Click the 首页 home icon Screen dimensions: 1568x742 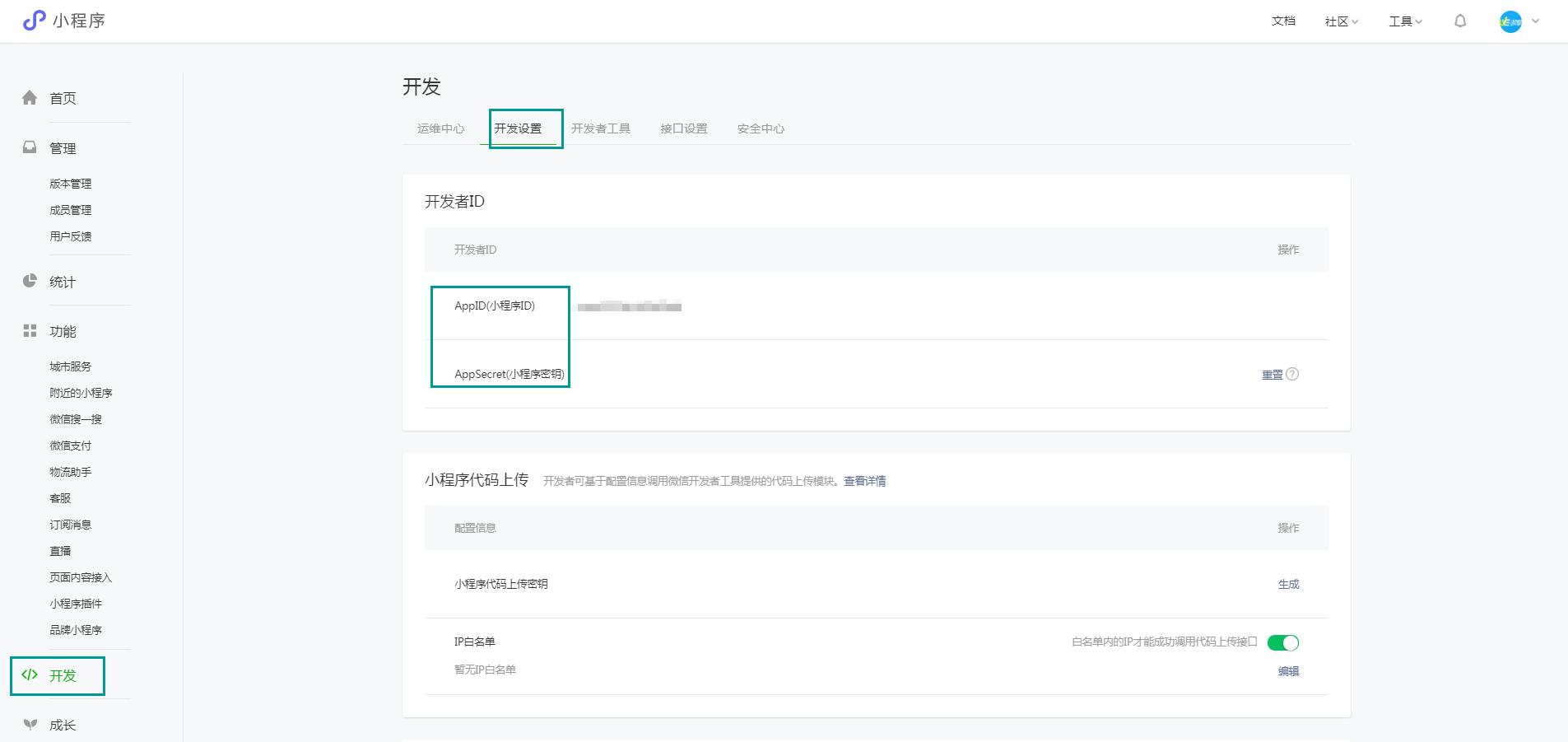(30, 98)
